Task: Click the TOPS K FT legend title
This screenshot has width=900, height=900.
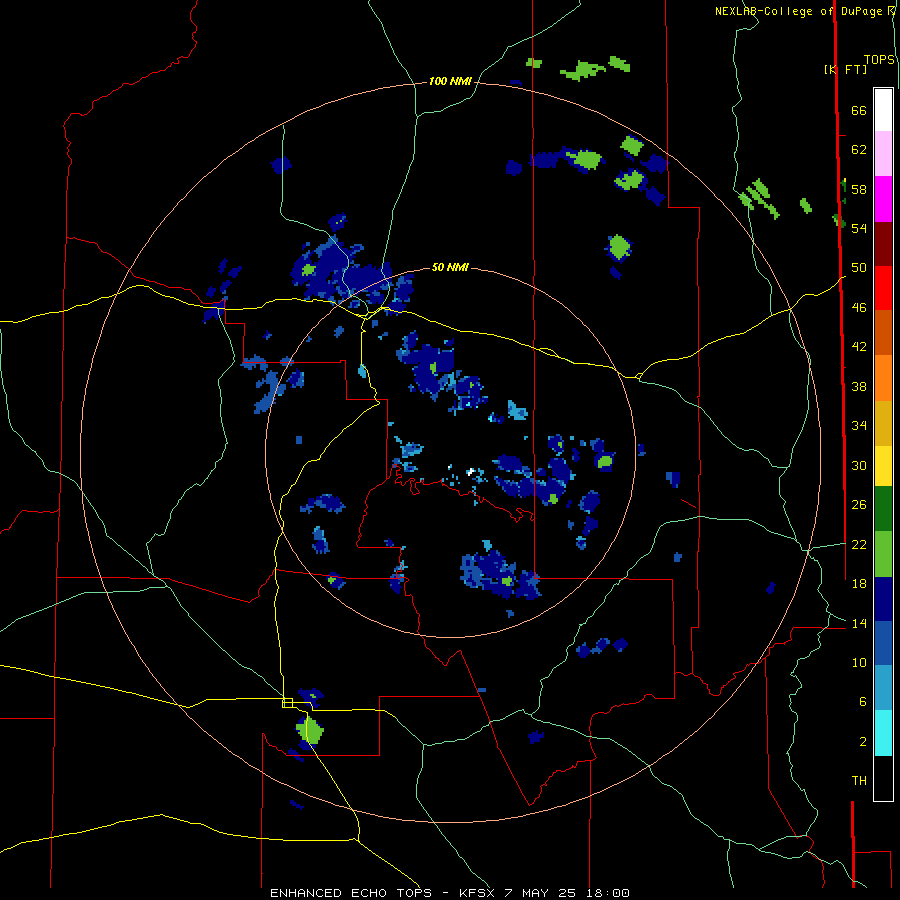Action: [859, 64]
